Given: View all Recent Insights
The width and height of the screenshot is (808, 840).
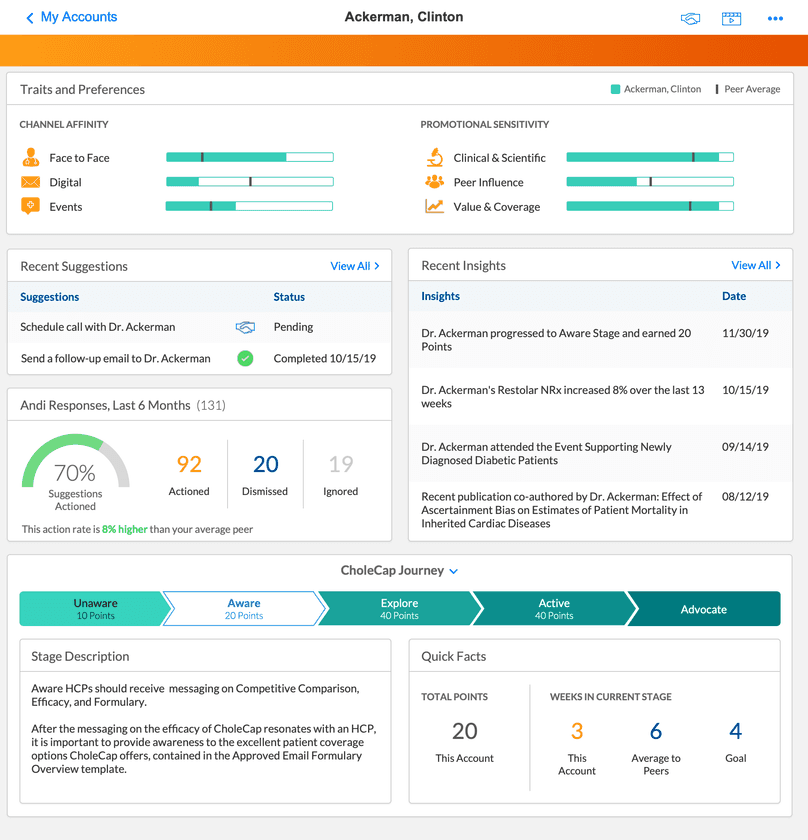Looking at the screenshot, I should click(x=755, y=265).
